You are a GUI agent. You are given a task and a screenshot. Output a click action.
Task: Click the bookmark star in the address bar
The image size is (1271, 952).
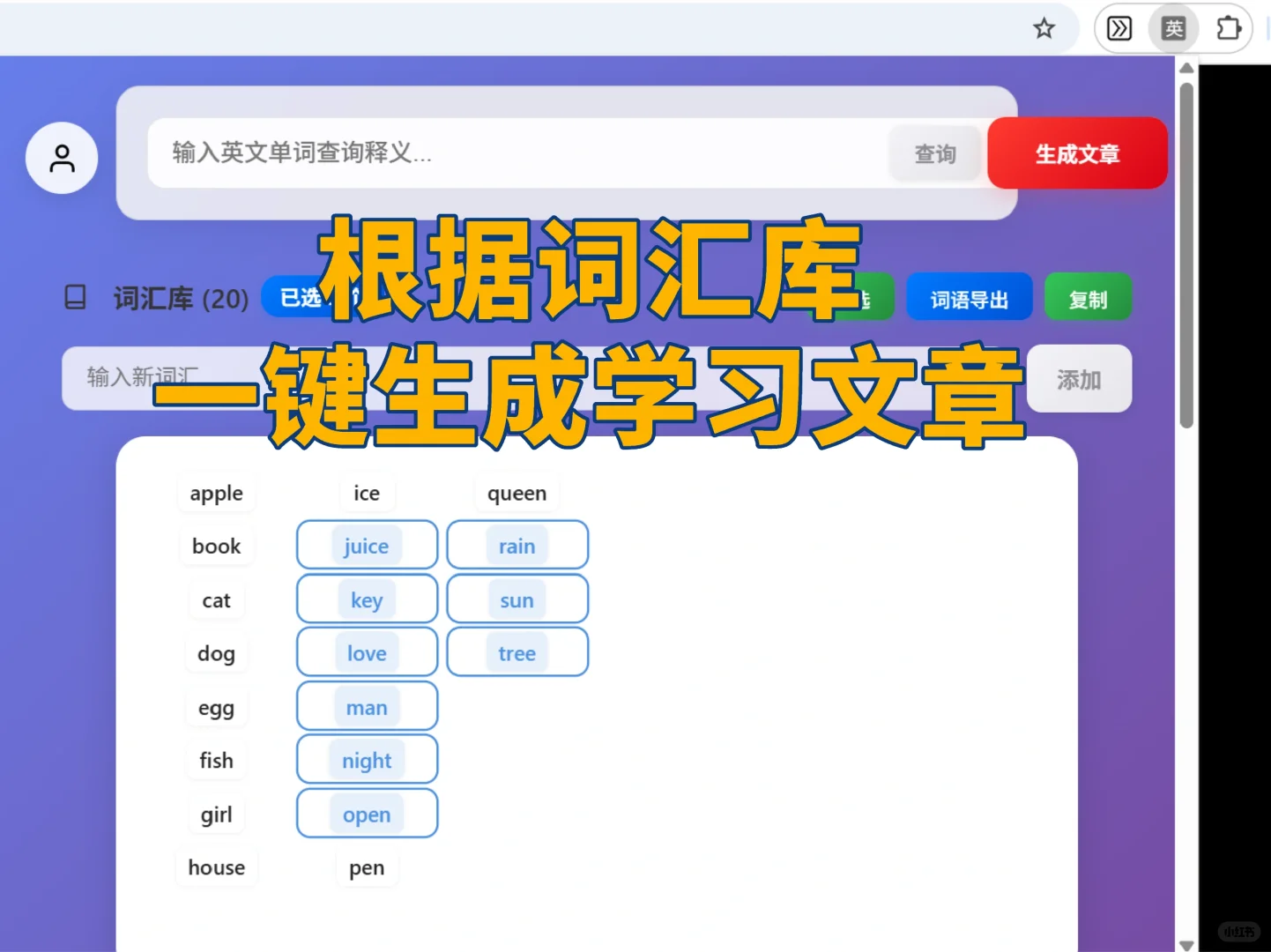point(1044,28)
